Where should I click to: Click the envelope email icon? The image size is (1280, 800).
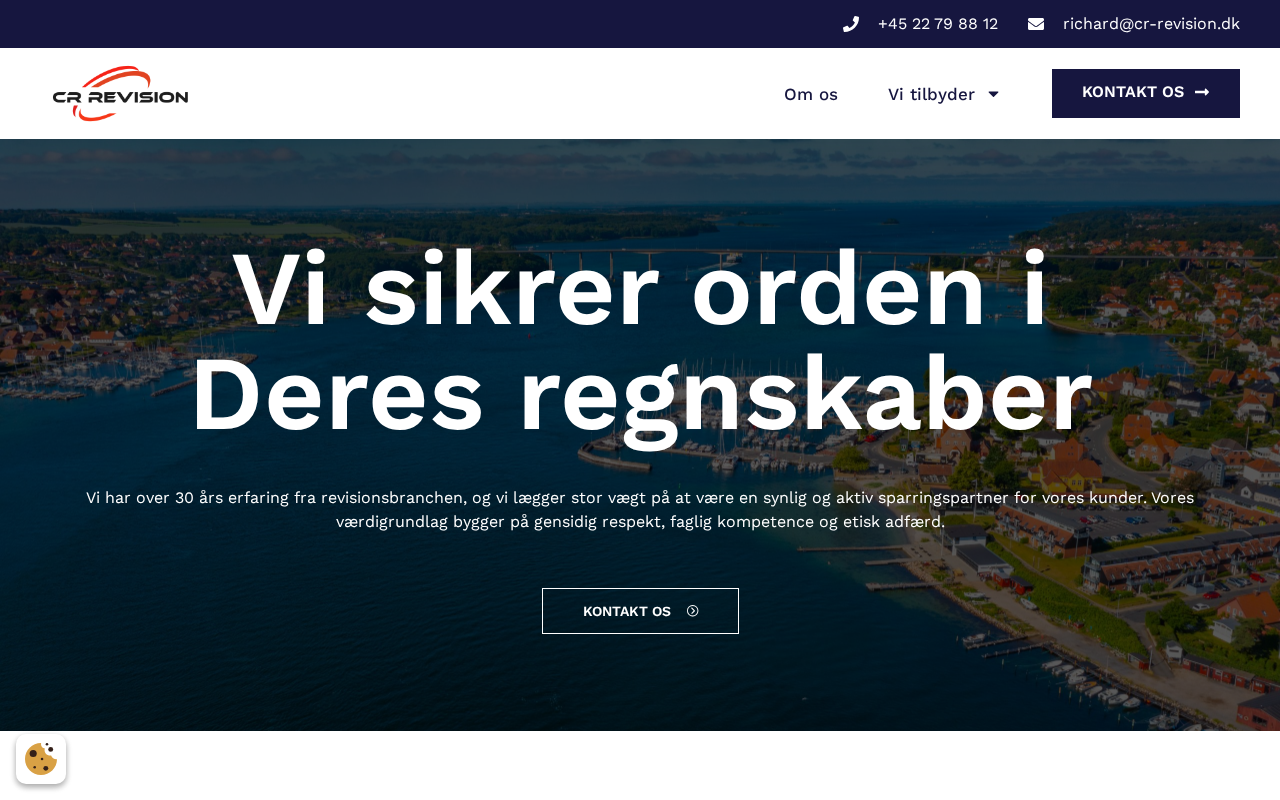[1036, 24]
